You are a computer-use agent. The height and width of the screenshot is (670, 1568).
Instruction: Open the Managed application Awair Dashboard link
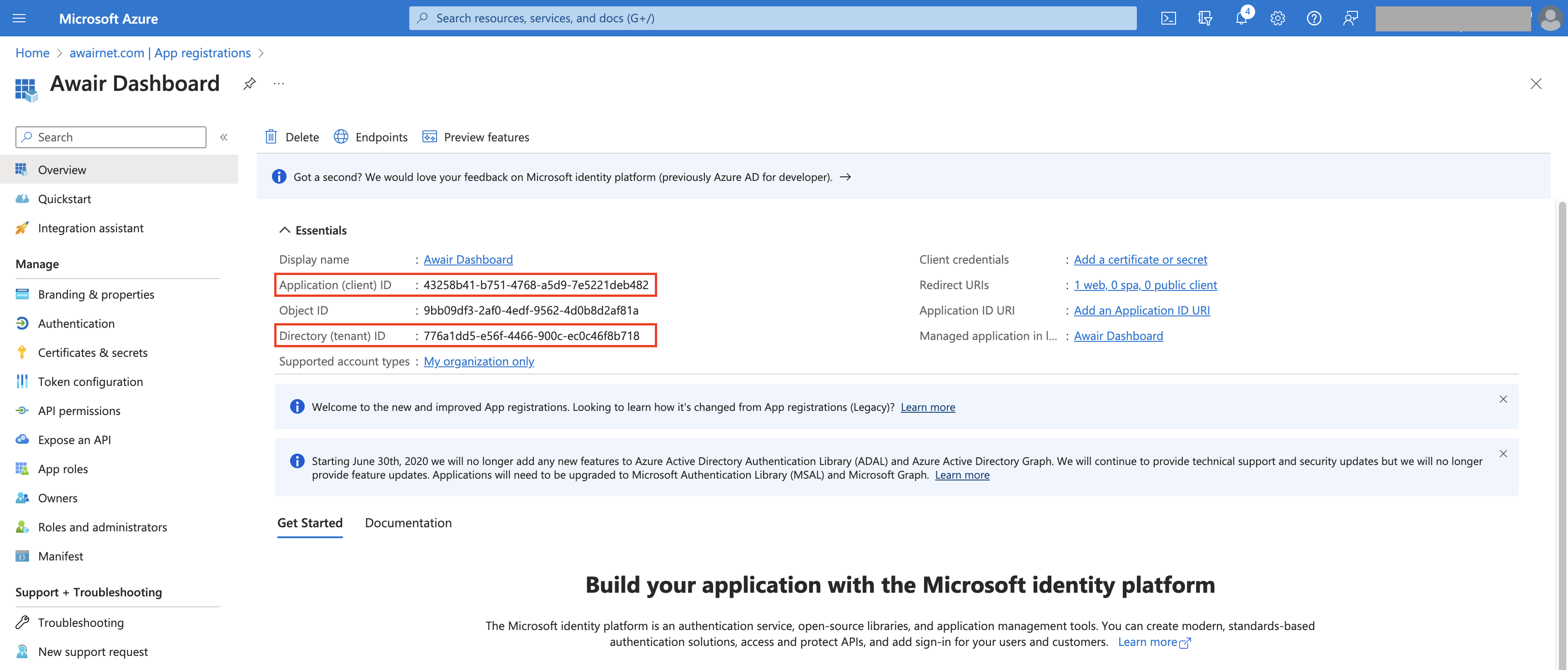(x=1118, y=336)
